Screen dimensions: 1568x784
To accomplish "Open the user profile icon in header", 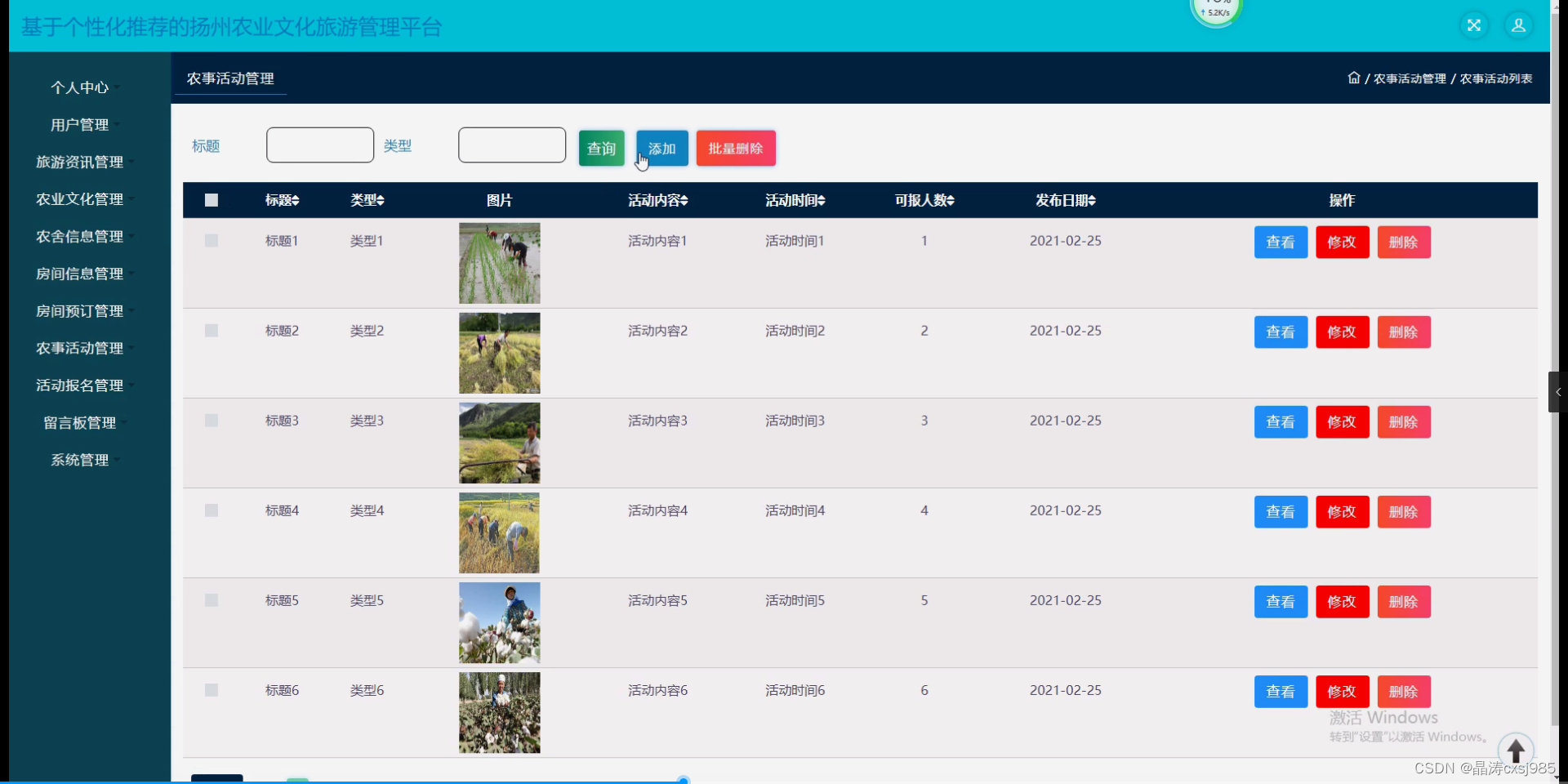I will 1518,25.
